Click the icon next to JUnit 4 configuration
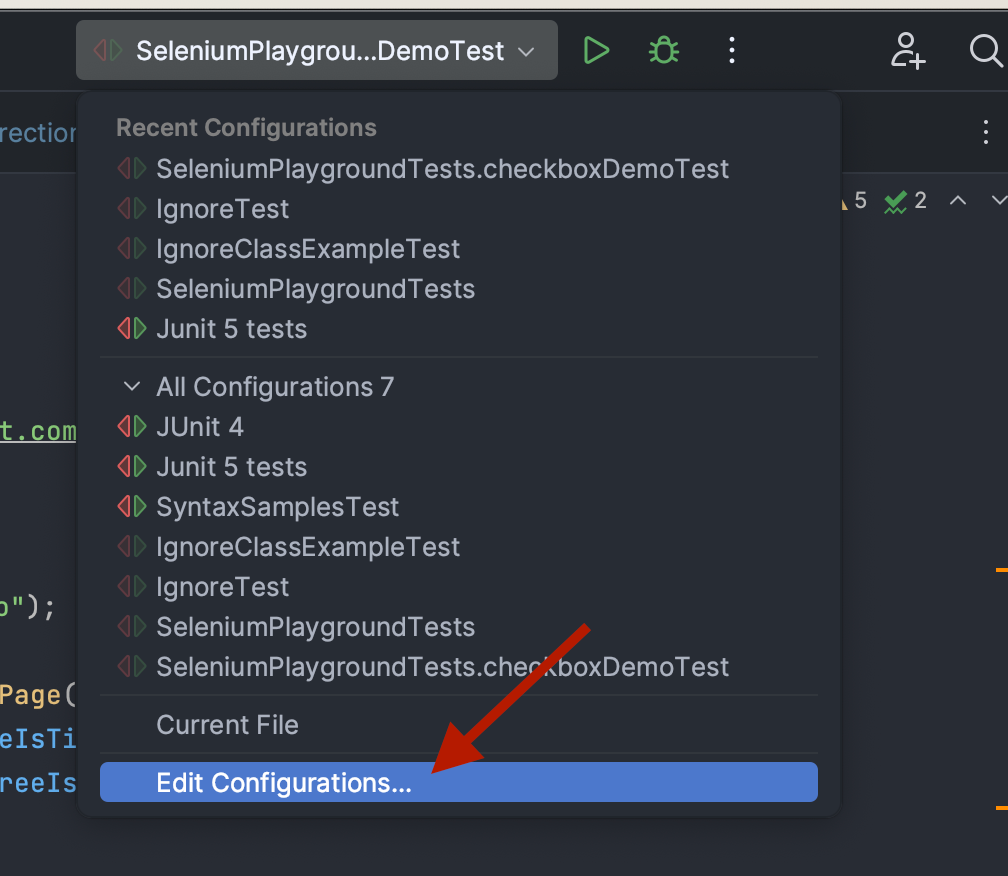The image size is (1008, 876). (131, 426)
